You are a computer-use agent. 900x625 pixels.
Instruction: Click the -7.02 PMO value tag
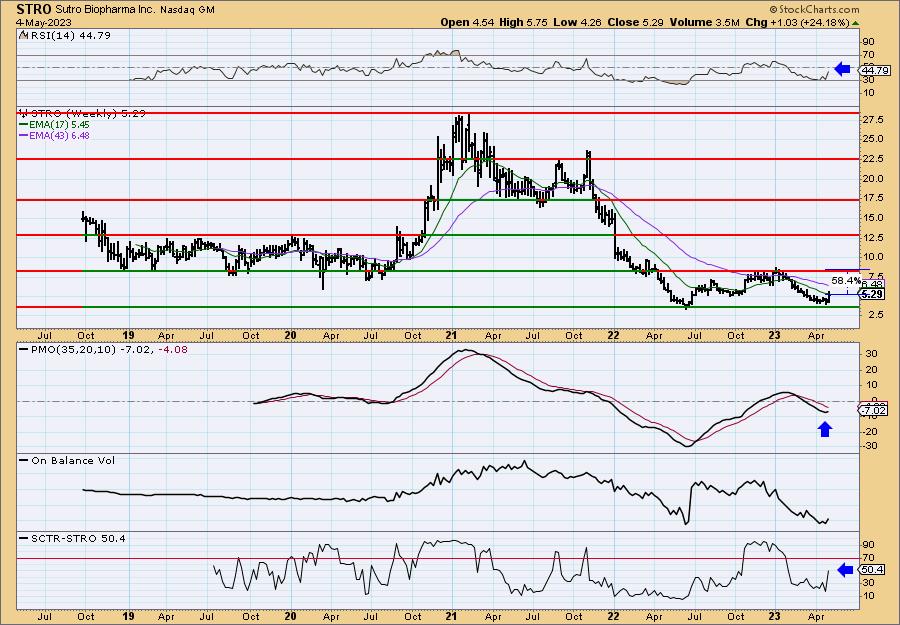pos(874,410)
